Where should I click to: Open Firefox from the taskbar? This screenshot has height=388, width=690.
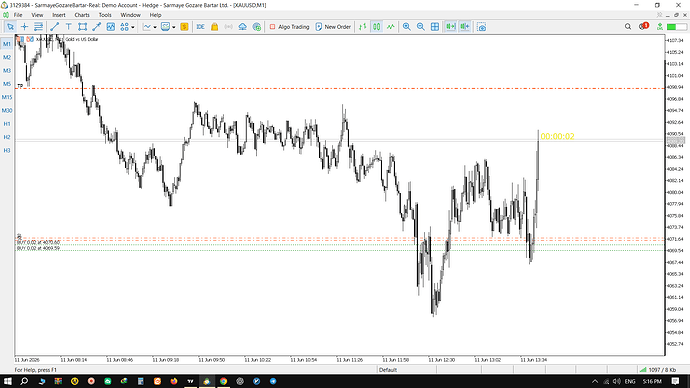(174, 381)
